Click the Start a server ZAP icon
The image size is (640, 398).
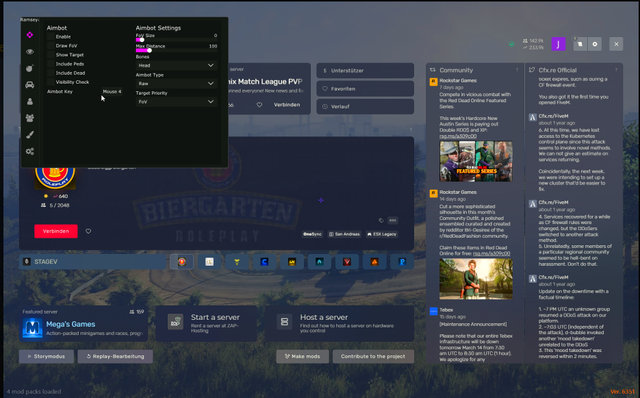tap(176, 322)
